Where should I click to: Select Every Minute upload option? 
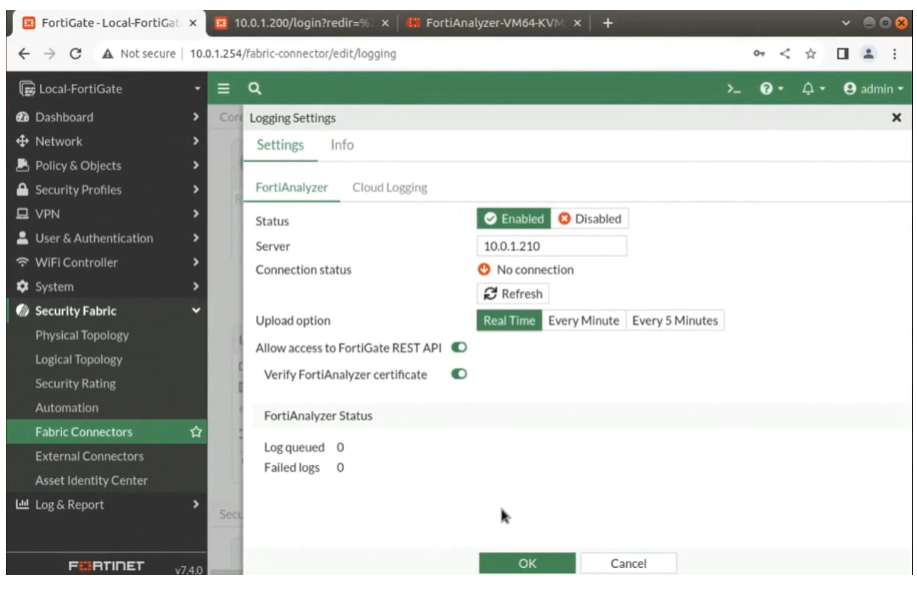click(583, 320)
